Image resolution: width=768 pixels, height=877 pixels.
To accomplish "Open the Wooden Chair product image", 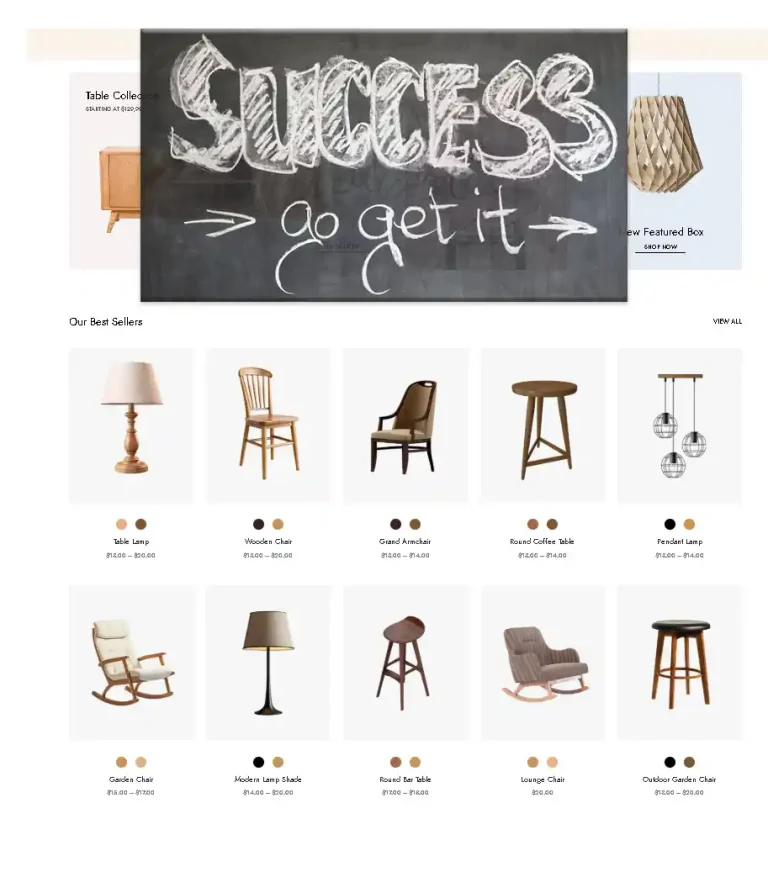I will click(x=268, y=426).
